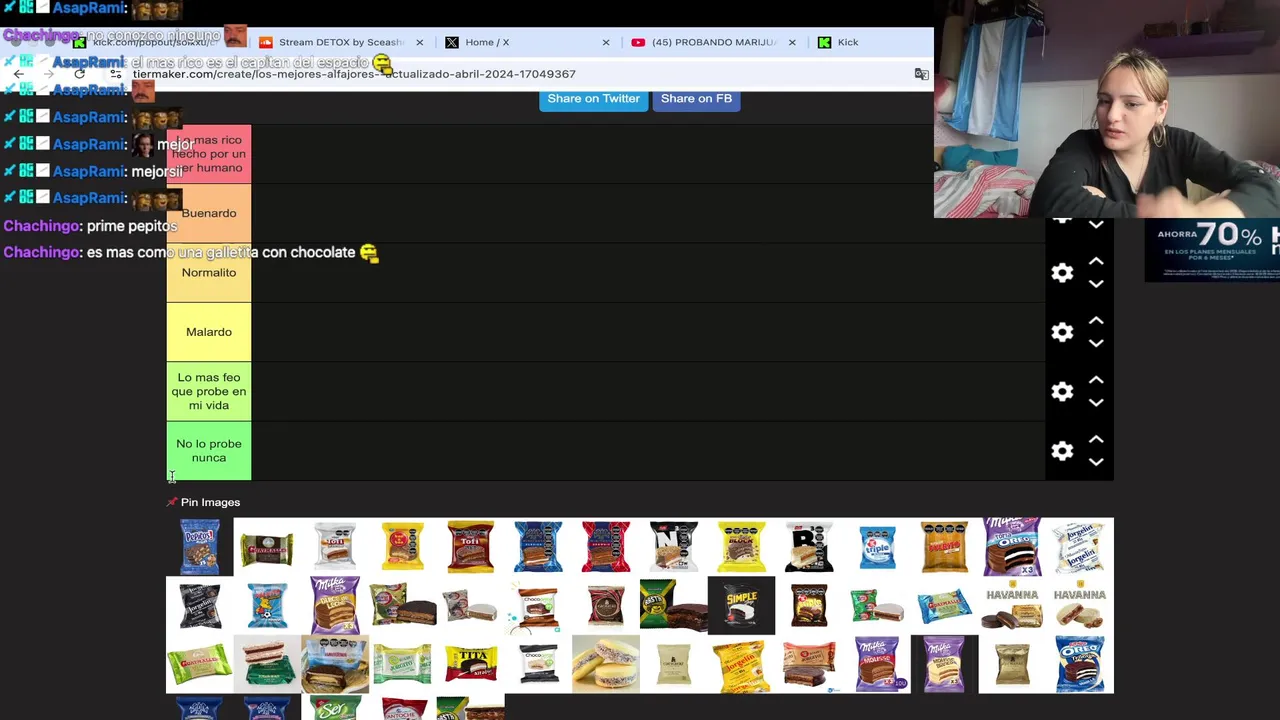Select the black B alfajor image
The height and width of the screenshot is (720, 1280).
click(x=809, y=547)
